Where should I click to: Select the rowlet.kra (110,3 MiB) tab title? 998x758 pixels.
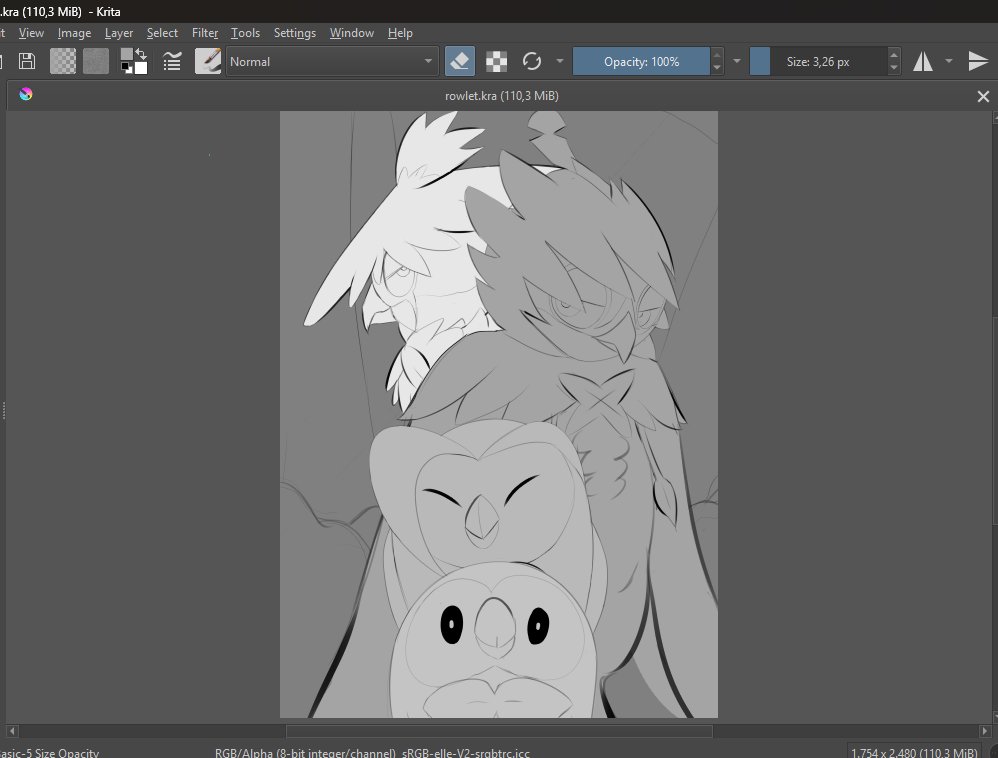click(502, 96)
